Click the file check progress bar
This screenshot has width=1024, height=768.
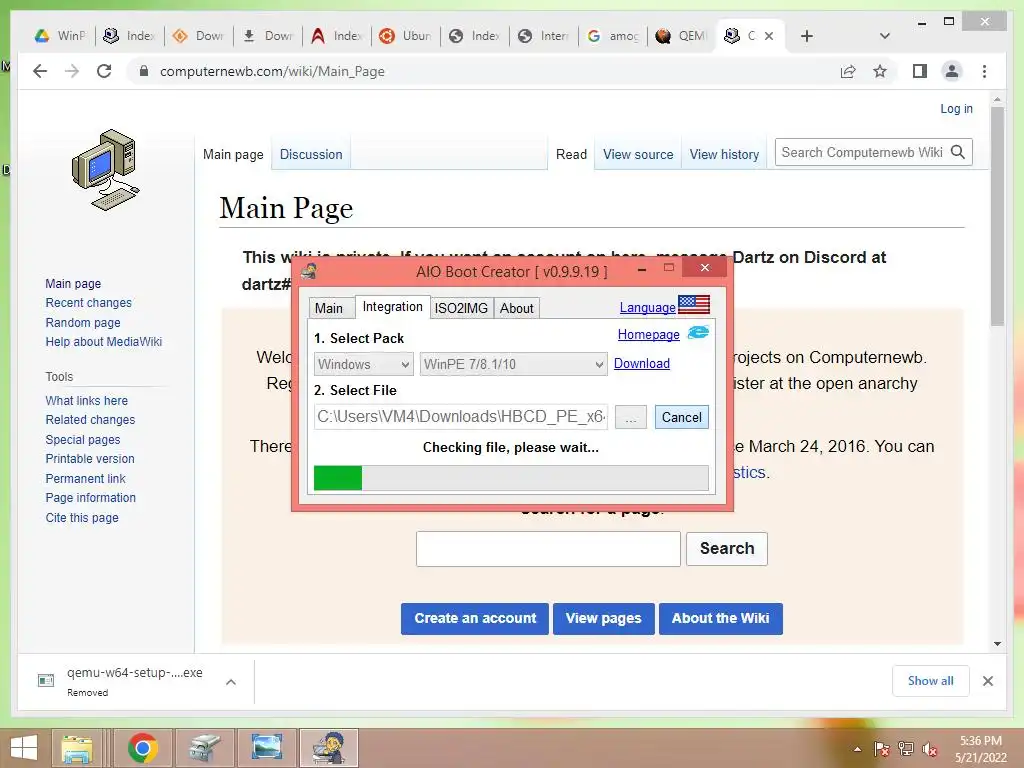click(x=511, y=478)
